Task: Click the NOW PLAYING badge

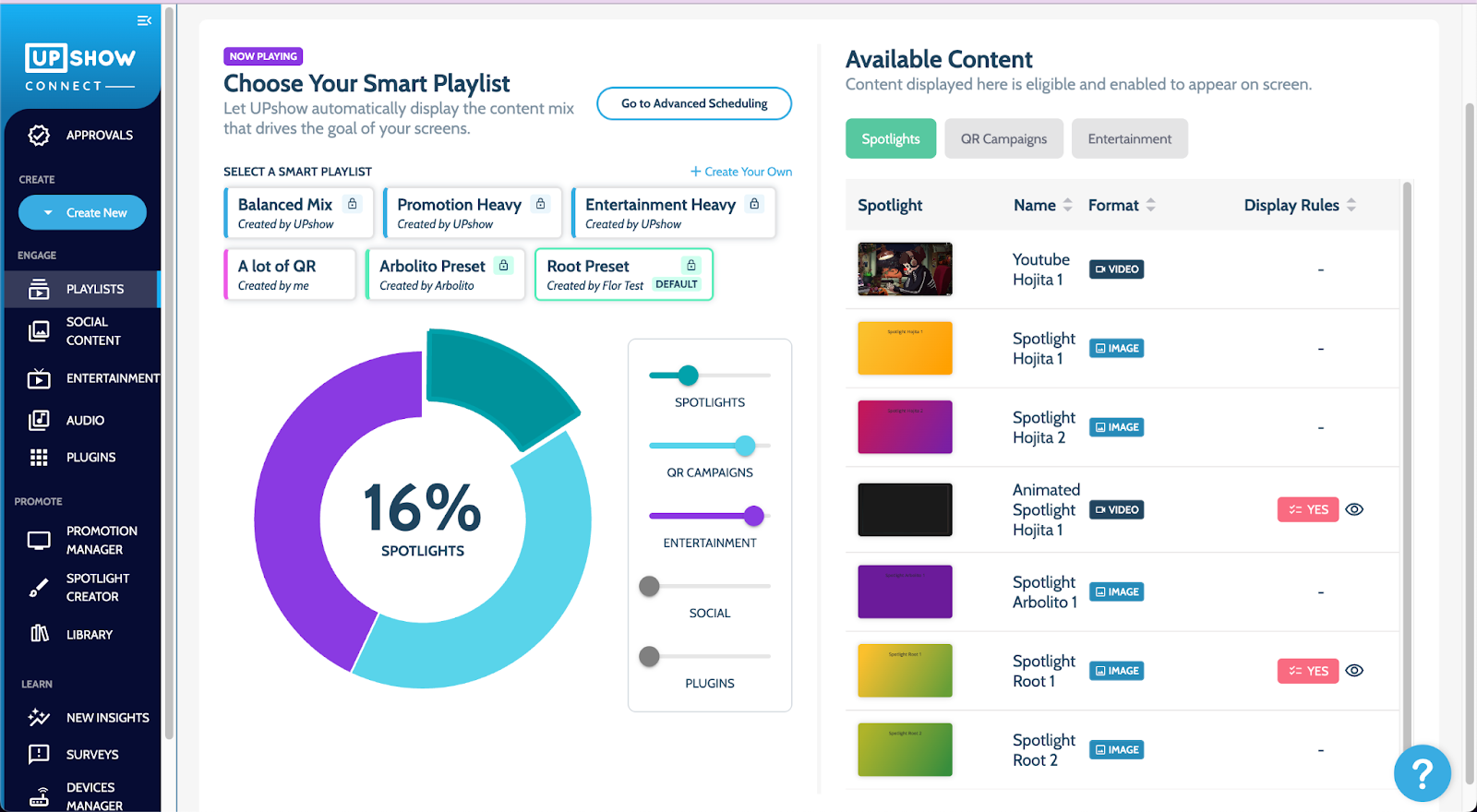Action: point(263,56)
